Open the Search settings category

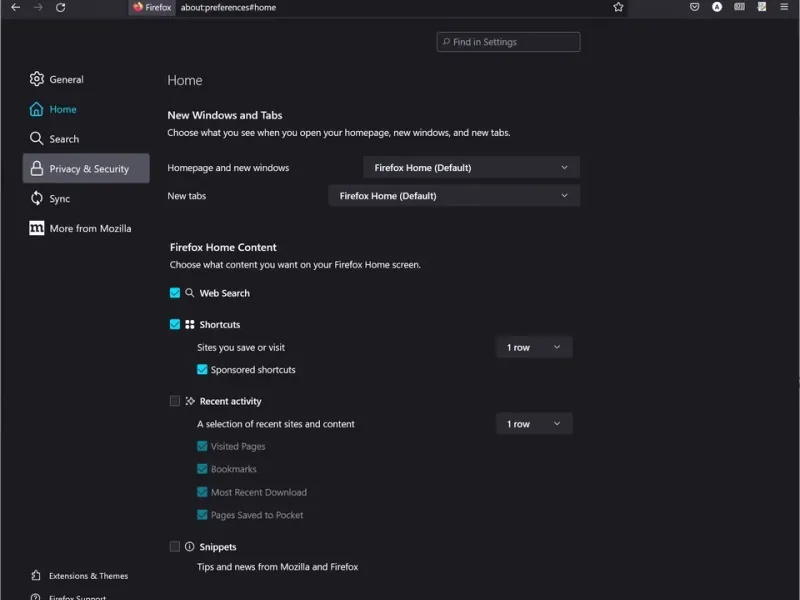64,139
